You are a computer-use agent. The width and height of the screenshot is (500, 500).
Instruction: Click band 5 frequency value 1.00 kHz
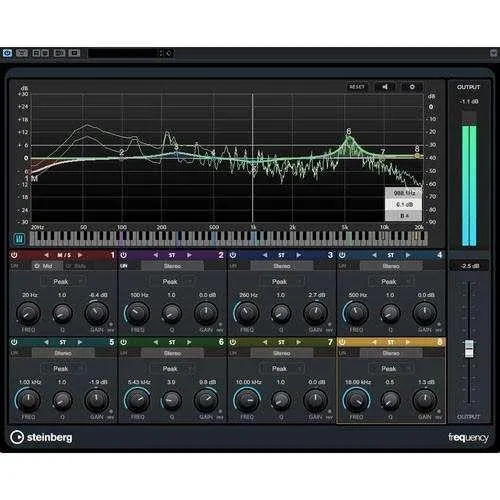click(30, 382)
